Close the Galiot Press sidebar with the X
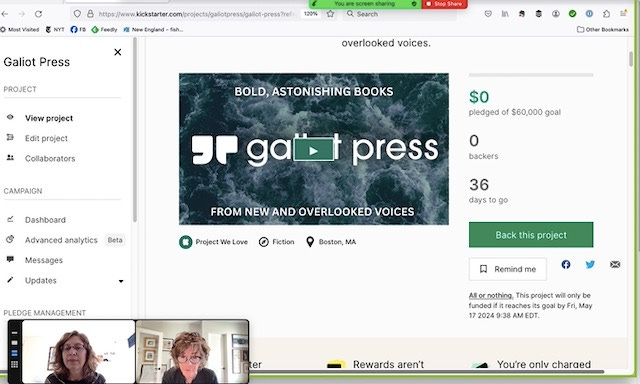The height and width of the screenshot is (384, 640). click(118, 52)
